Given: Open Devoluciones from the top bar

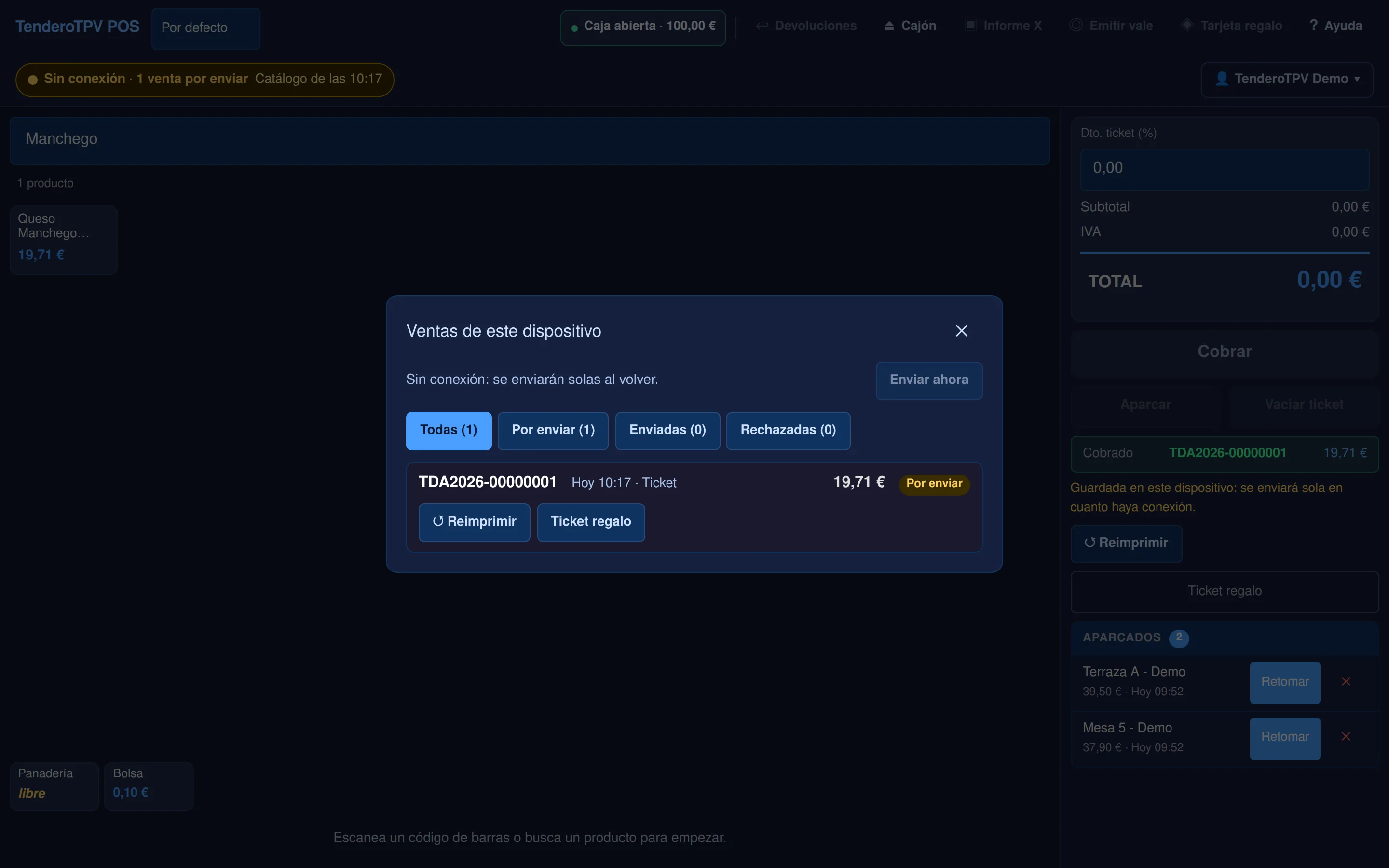Looking at the screenshot, I should tap(806, 26).
